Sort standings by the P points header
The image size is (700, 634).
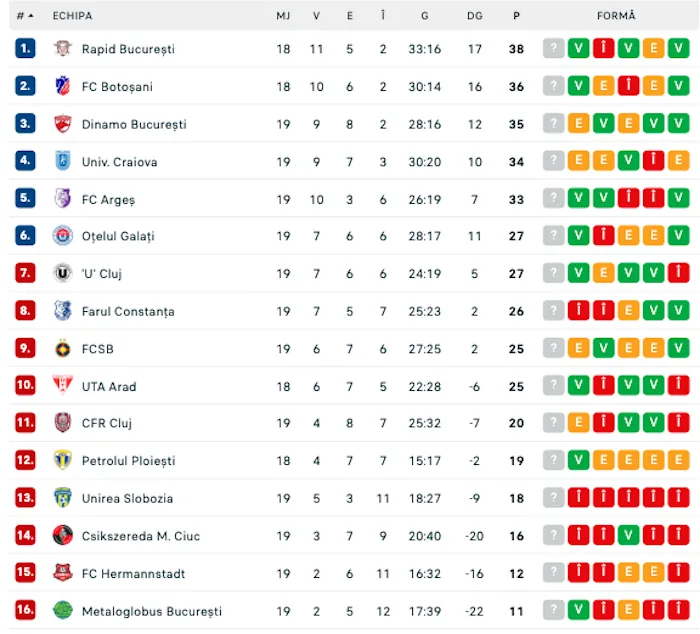(x=516, y=16)
